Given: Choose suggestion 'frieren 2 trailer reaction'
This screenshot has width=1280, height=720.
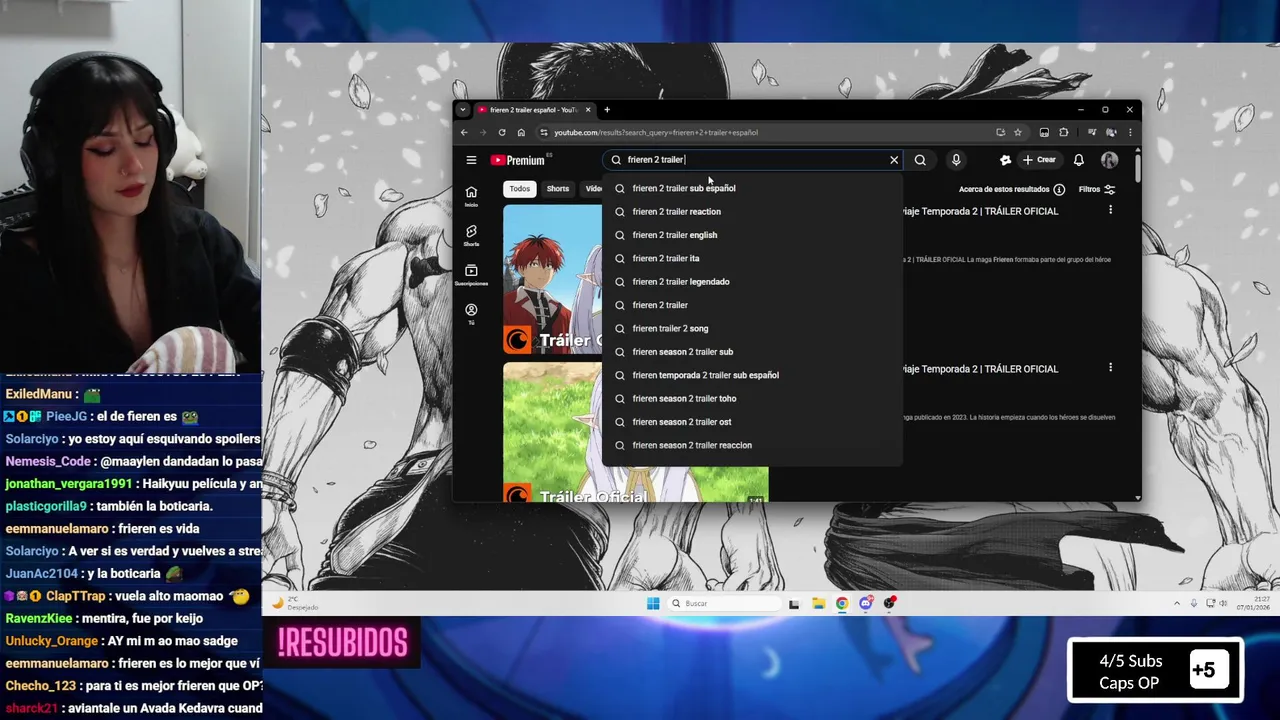Looking at the screenshot, I should click(x=752, y=212).
